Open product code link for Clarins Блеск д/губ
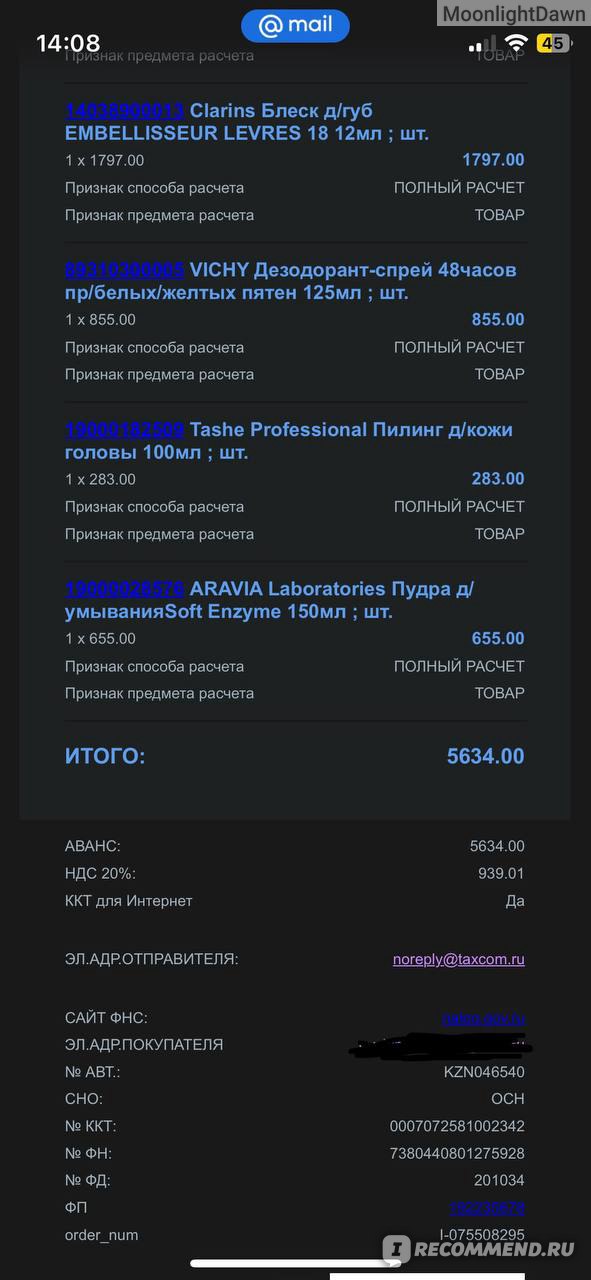This screenshot has height=1280, width=591. click(124, 111)
